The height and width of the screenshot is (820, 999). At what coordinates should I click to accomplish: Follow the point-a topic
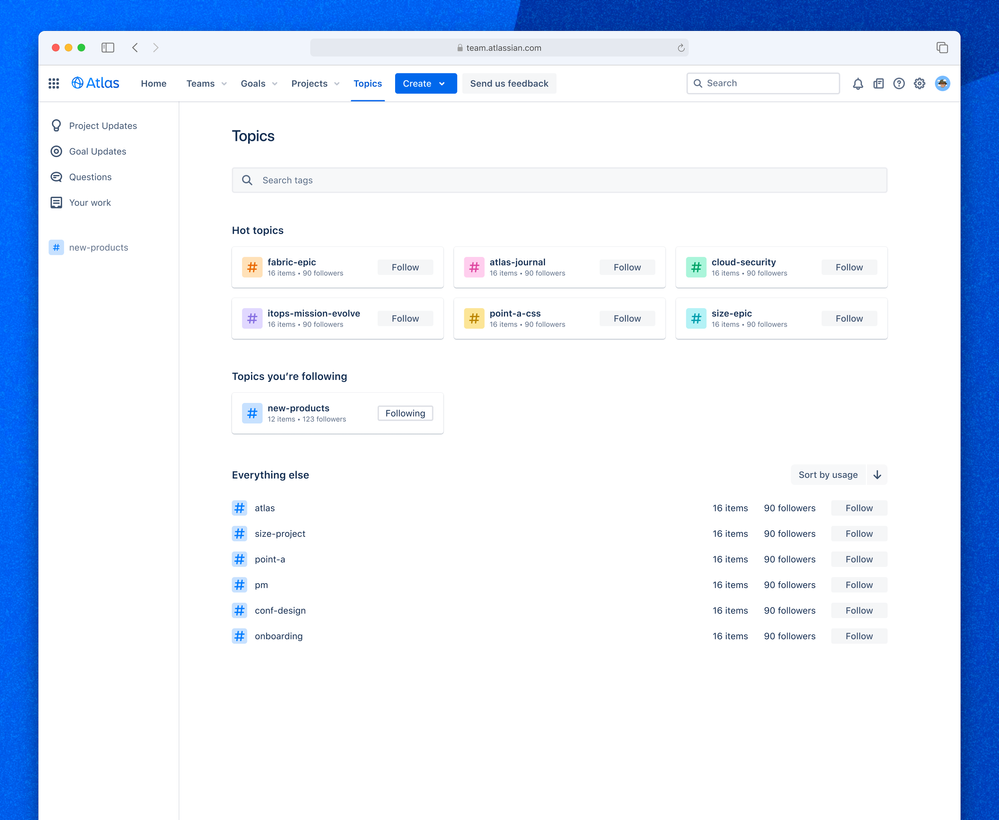click(x=859, y=559)
